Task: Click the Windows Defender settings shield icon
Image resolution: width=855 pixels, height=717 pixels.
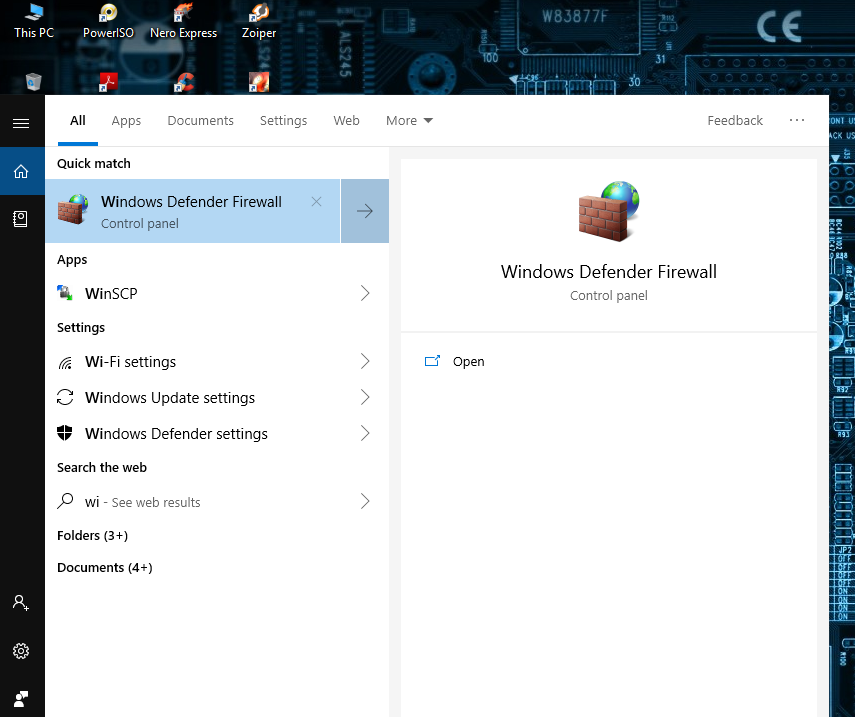Action: [66, 433]
